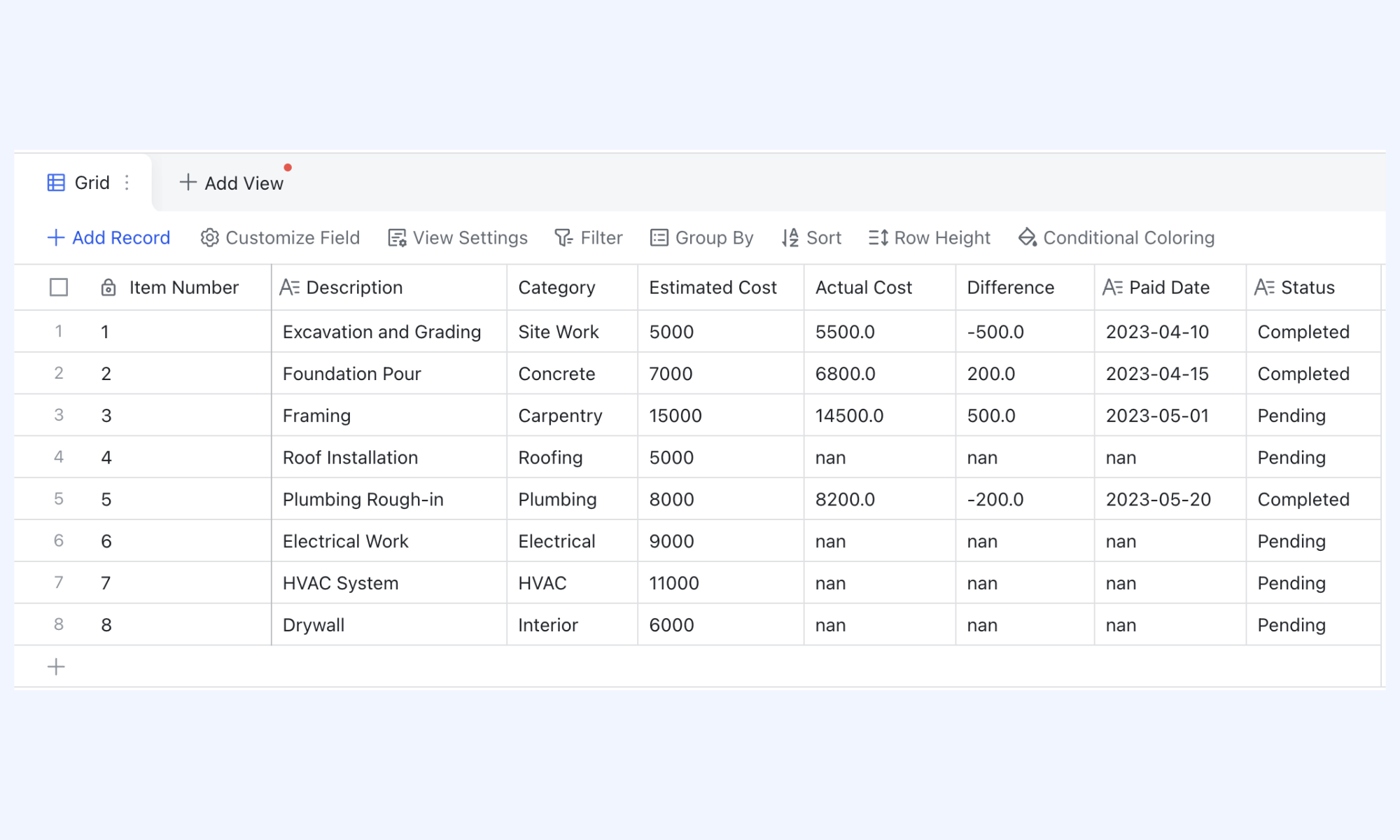Click the Filter funnel icon

coord(563,238)
